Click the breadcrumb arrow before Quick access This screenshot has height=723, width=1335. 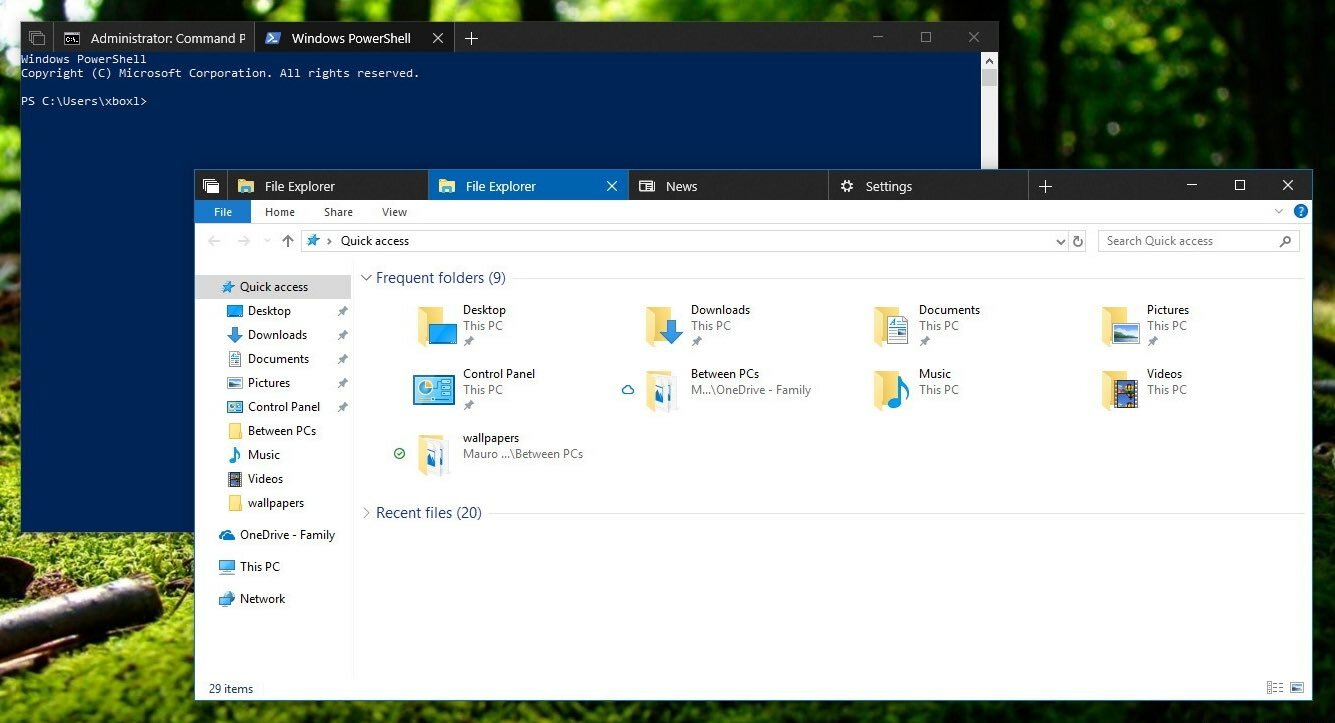[x=330, y=241]
